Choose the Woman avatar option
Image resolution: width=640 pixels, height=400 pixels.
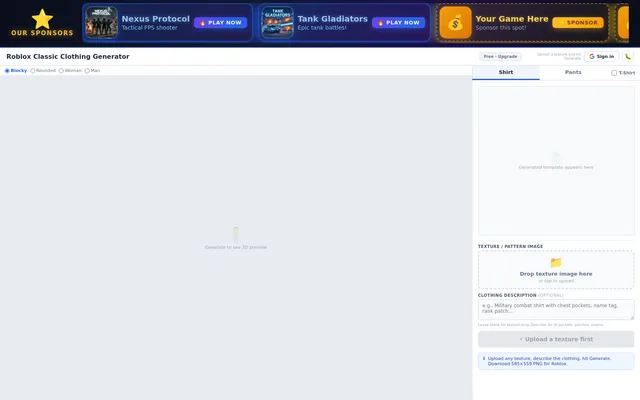point(61,71)
